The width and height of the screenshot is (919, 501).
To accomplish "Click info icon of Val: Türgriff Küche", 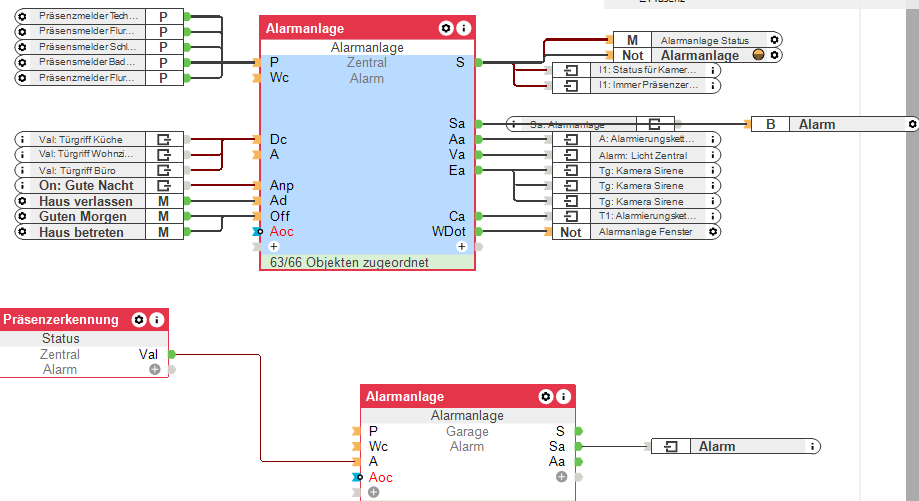I will (22, 139).
